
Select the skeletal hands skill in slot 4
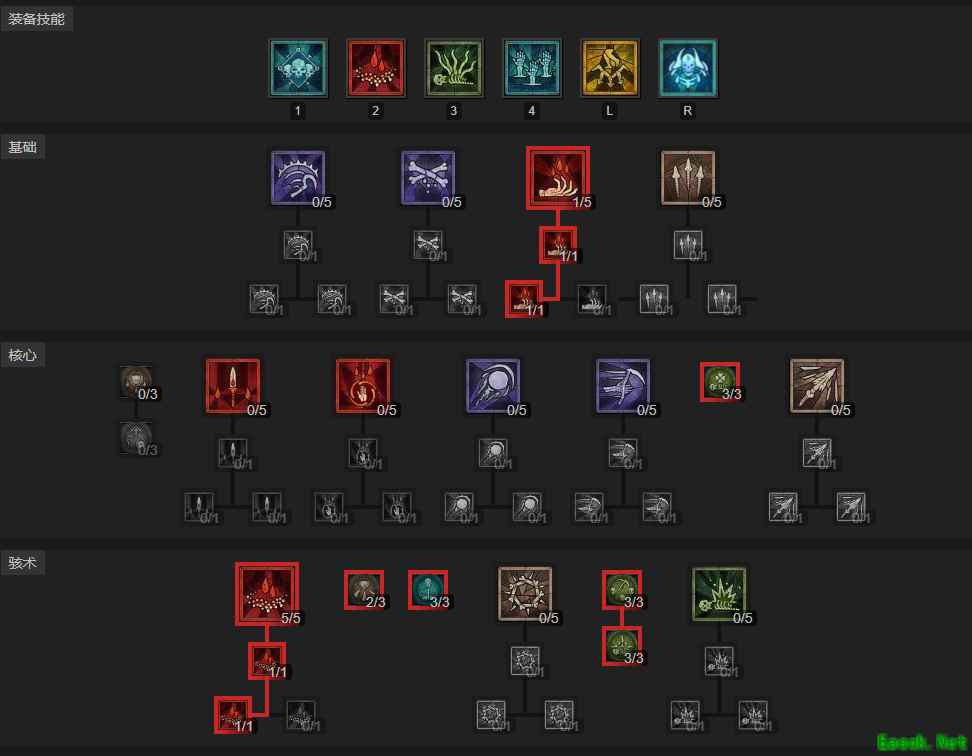pos(532,68)
